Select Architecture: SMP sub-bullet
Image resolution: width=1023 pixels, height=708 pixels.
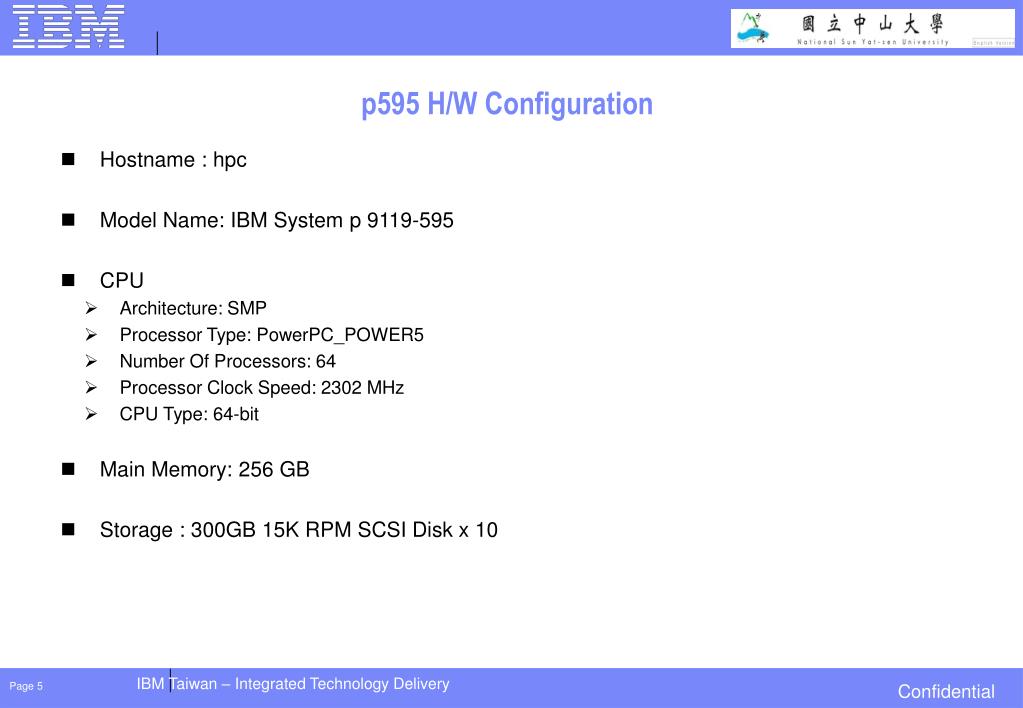coord(193,308)
